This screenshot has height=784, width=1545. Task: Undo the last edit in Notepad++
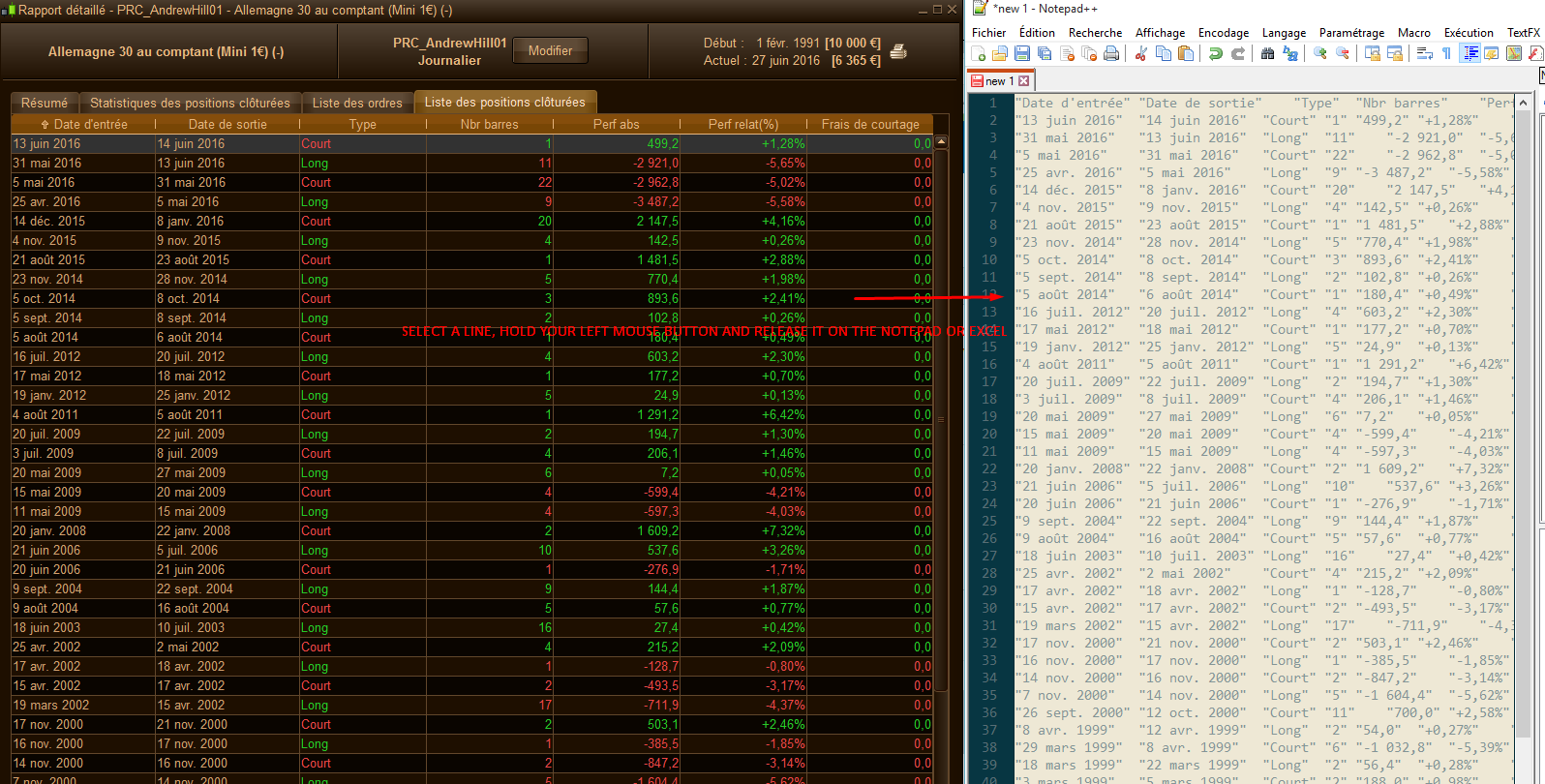(1216, 54)
